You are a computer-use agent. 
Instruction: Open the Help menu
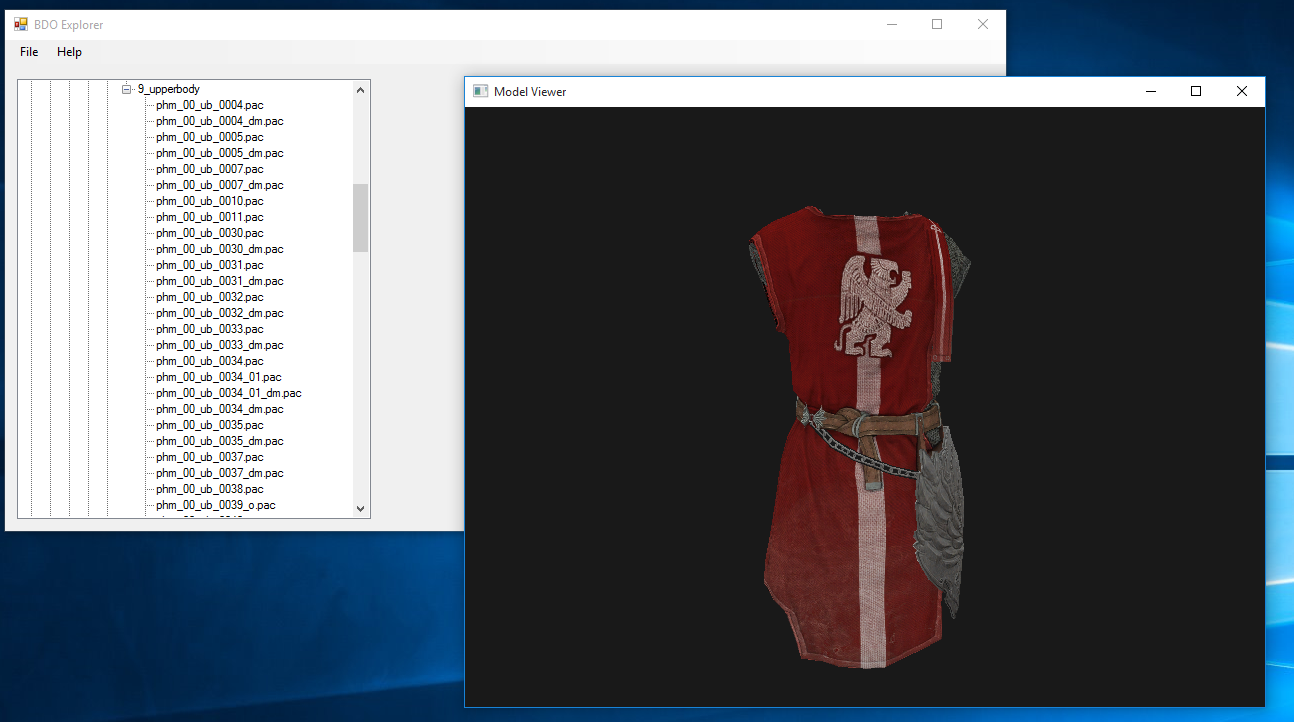pyautogui.click(x=69, y=52)
